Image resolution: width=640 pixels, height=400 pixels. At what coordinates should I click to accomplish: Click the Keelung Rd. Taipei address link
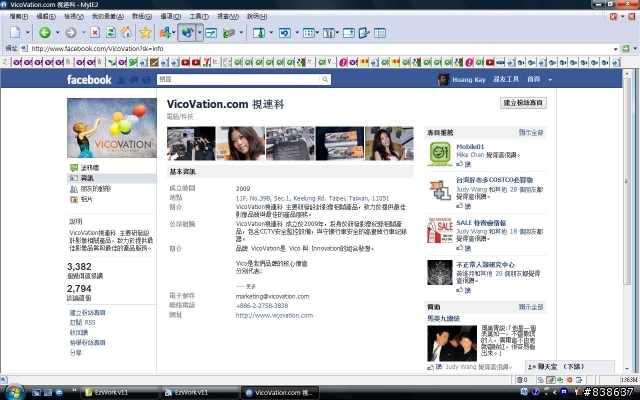click(312, 198)
